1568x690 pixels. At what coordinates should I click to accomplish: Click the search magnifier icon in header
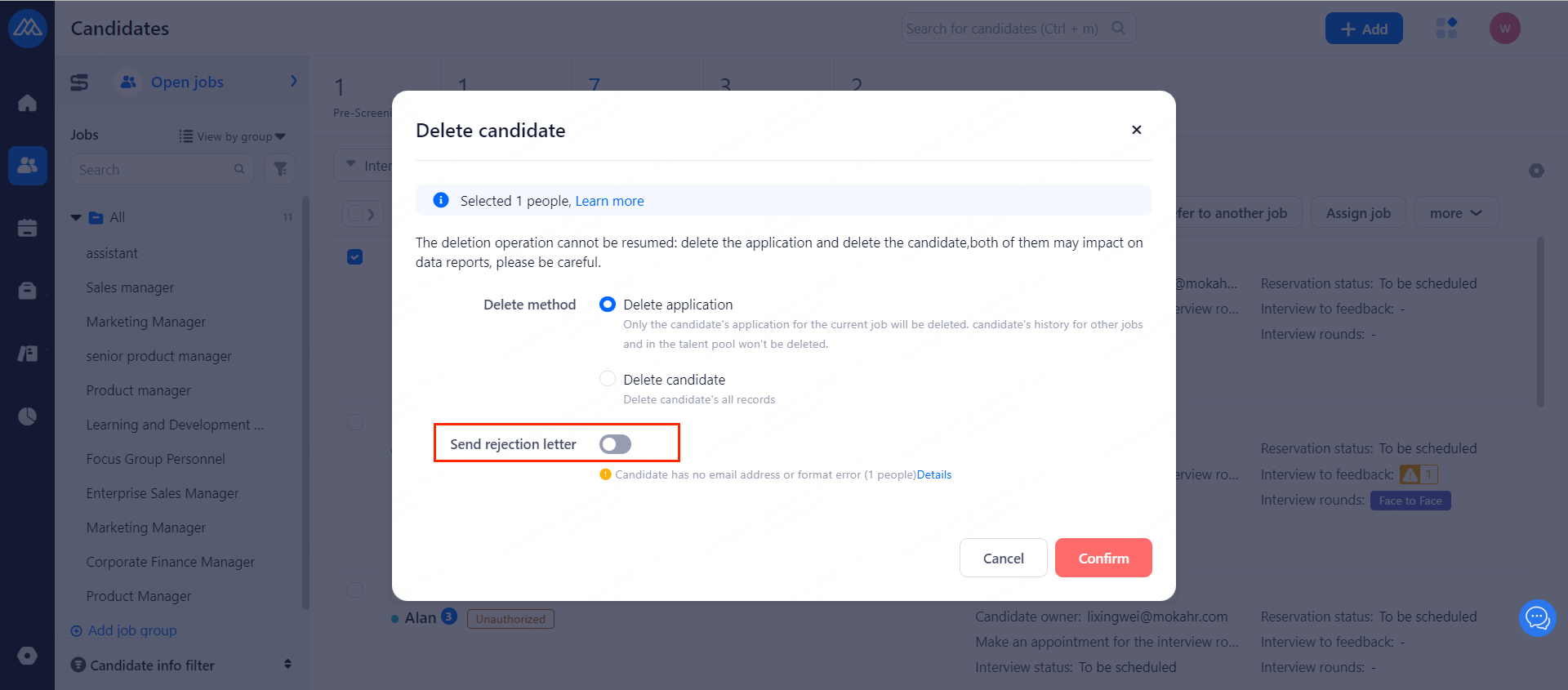pyautogui.click(x=1119, y=29)
